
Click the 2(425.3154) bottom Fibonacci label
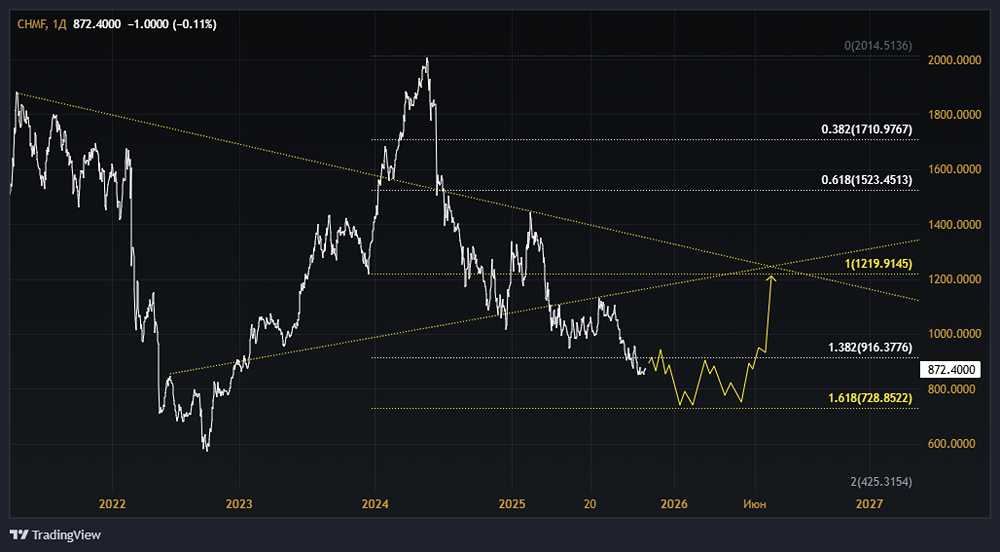tap(883, 482)
